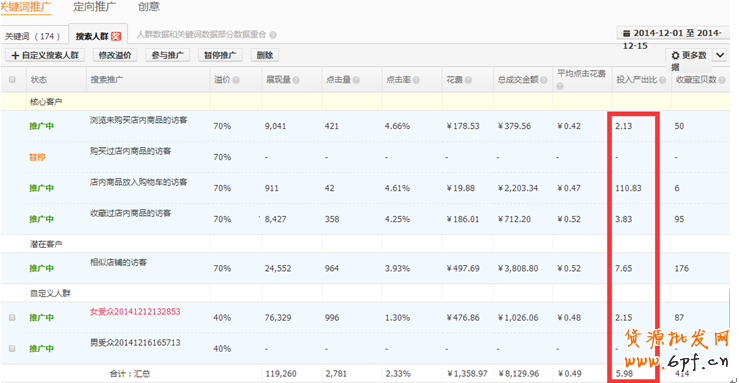Check the box for 女受众20141212132853 row
739x383 pixels.
pos(12,318)
